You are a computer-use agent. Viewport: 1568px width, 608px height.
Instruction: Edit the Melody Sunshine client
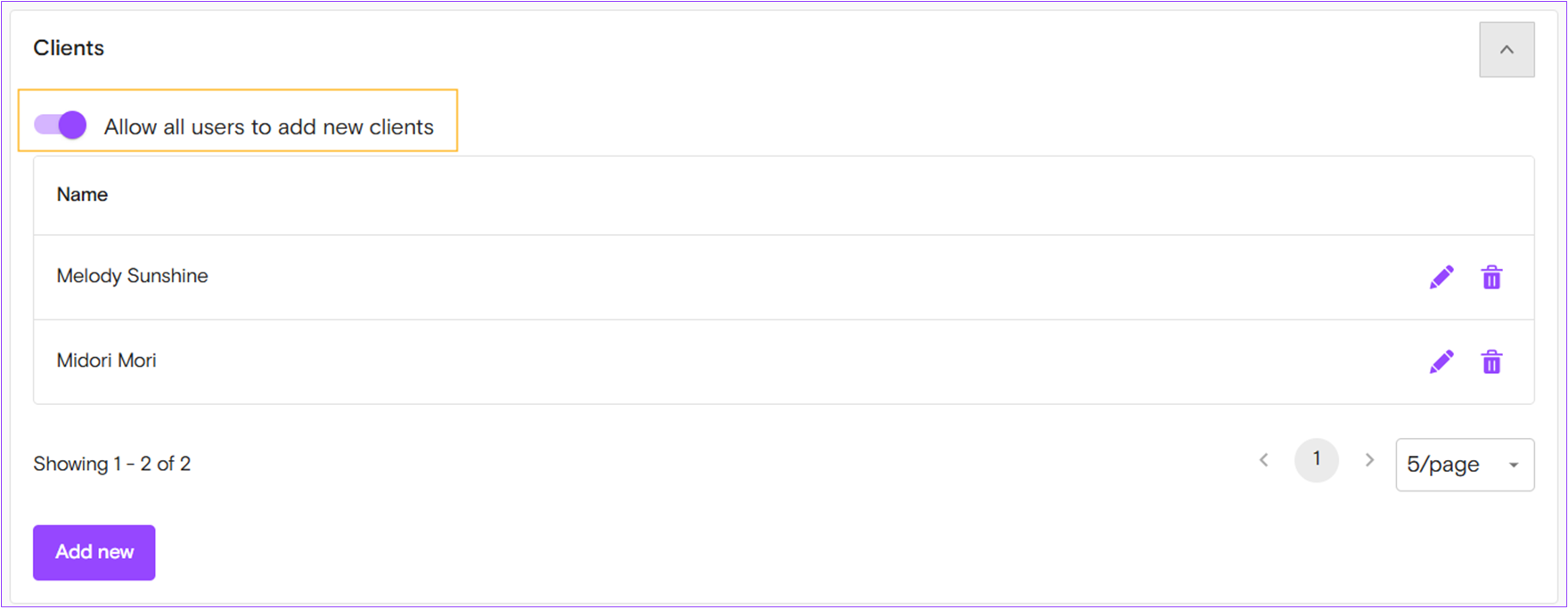pos(1441,277)
